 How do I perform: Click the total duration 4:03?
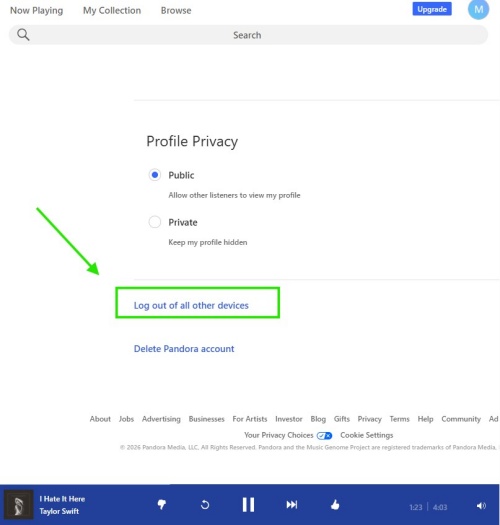click(x=440, y=507)
